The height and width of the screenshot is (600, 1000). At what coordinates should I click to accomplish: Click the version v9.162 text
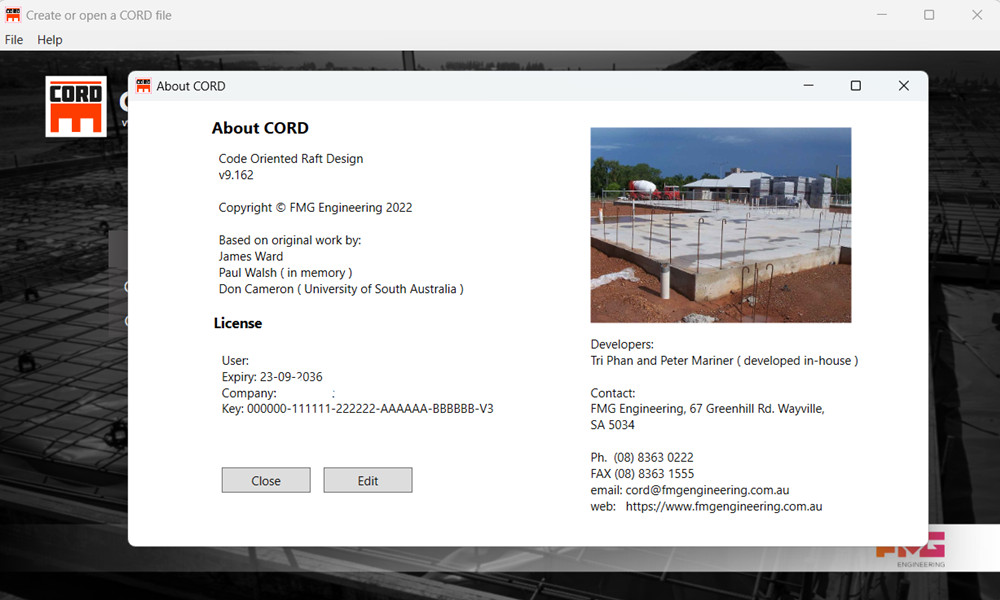[x=236, y=175]
